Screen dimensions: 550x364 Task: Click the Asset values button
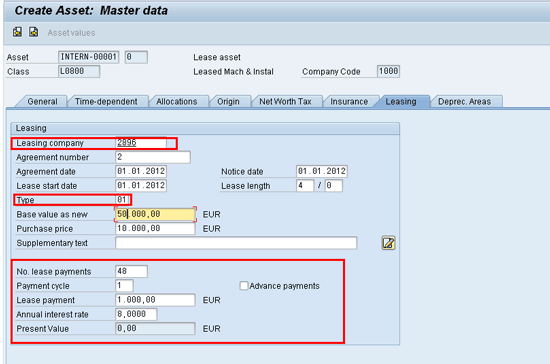(x=72, y=33)
